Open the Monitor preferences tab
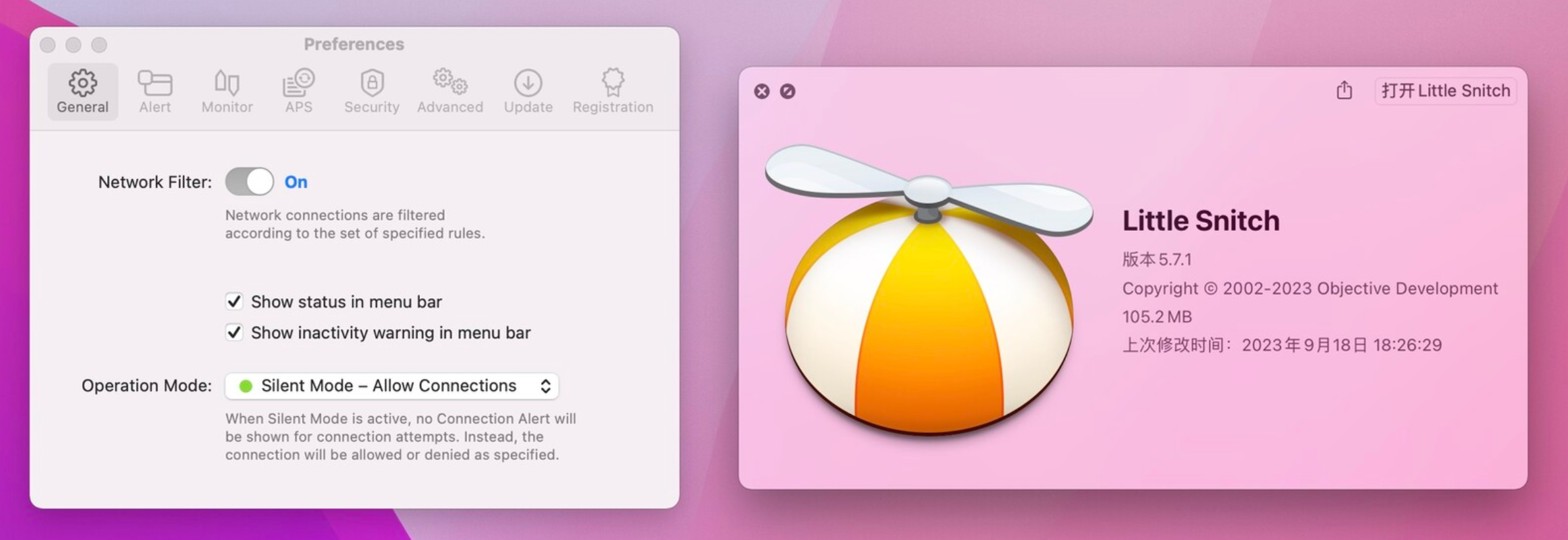 [227, 92]
